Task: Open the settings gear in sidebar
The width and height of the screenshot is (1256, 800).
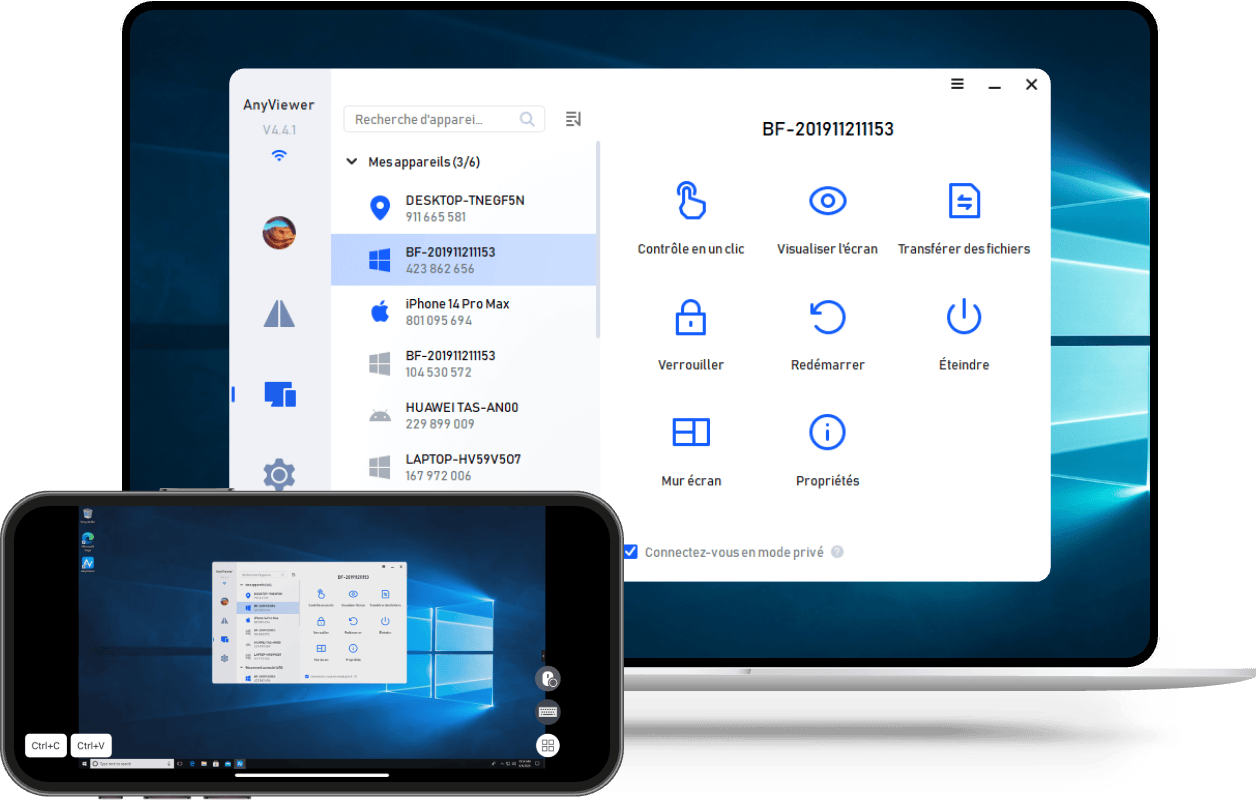Action: [279, 474]
